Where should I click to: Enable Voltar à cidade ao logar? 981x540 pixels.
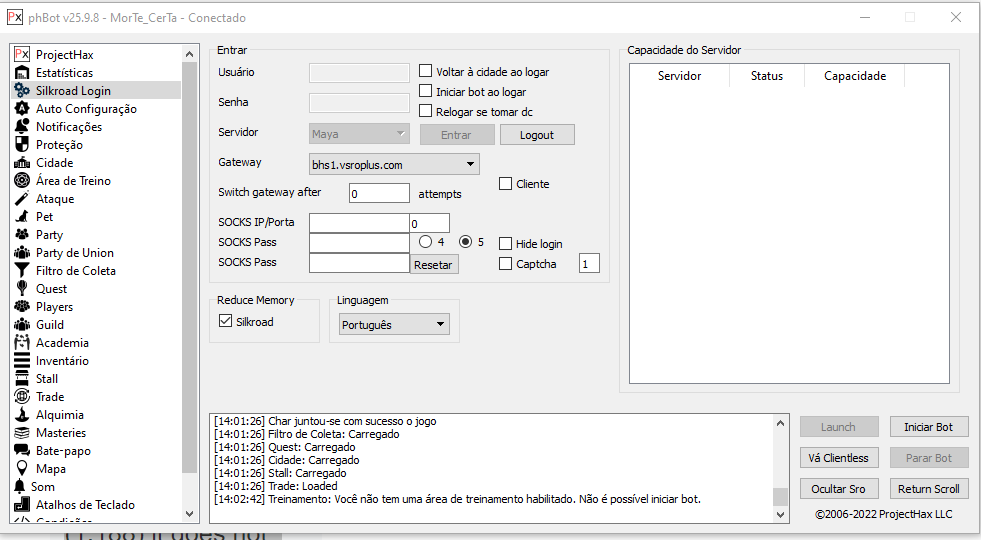coord(426,72)
